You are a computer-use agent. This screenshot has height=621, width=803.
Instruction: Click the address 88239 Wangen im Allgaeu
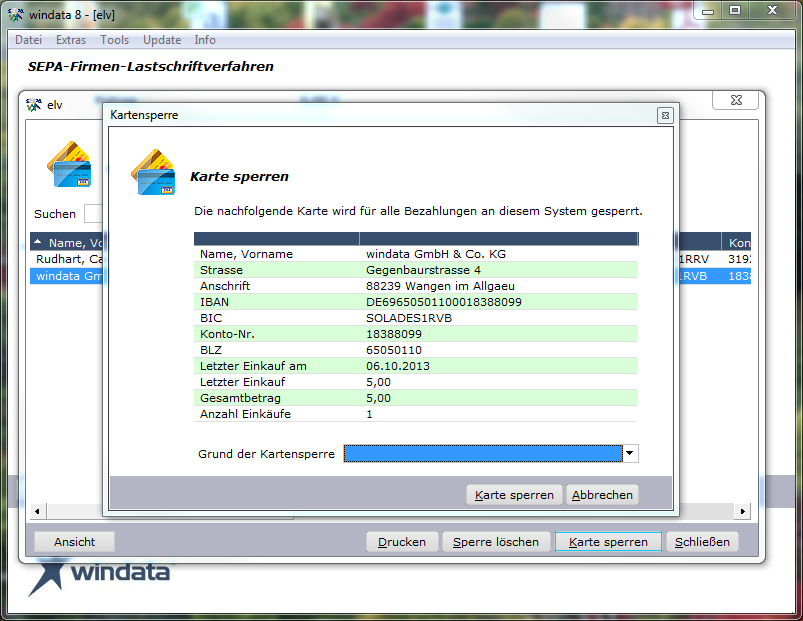(440, 286)
